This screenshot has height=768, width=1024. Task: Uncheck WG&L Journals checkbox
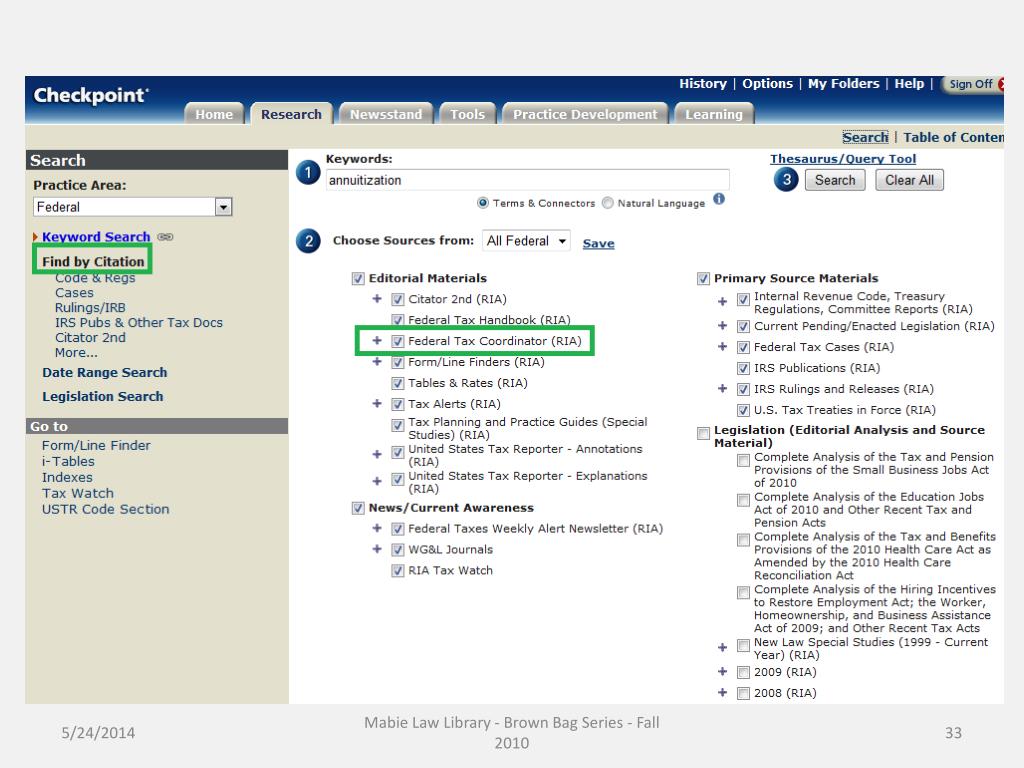click(398, 550)
